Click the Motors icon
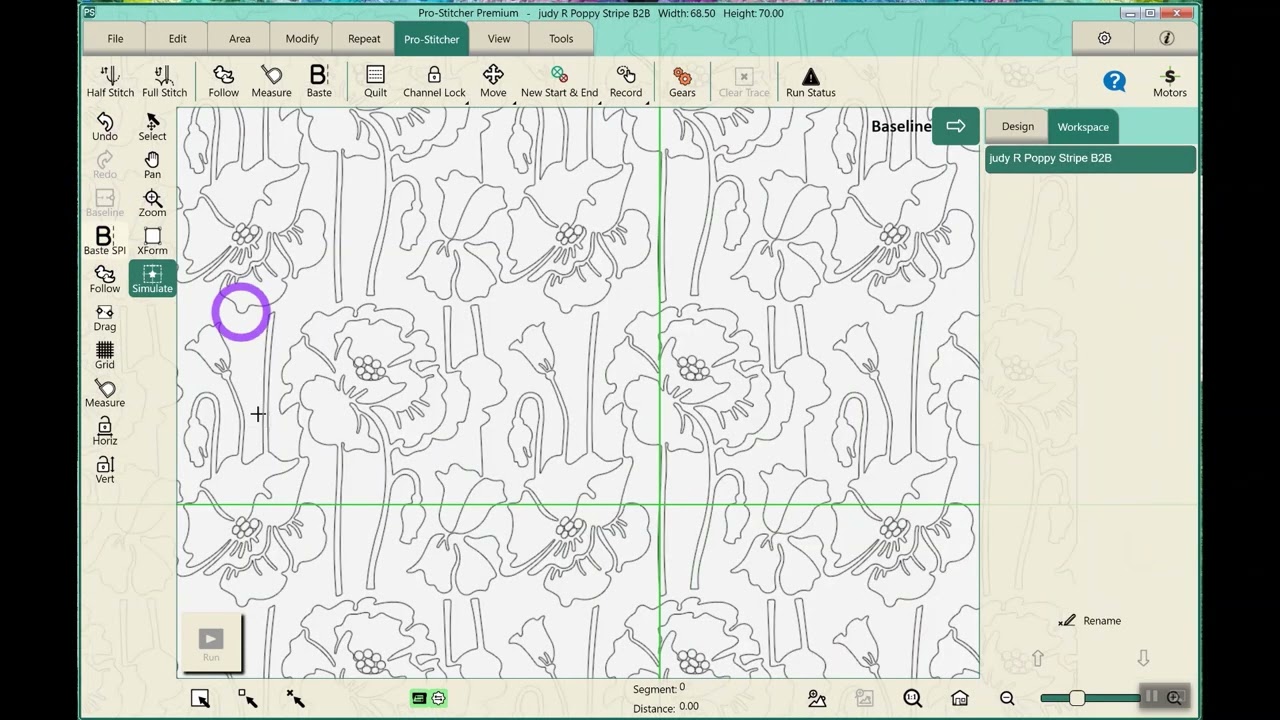Image resolution: width=1280 pixels, height=720 pixels. (x=1169, y=82)
